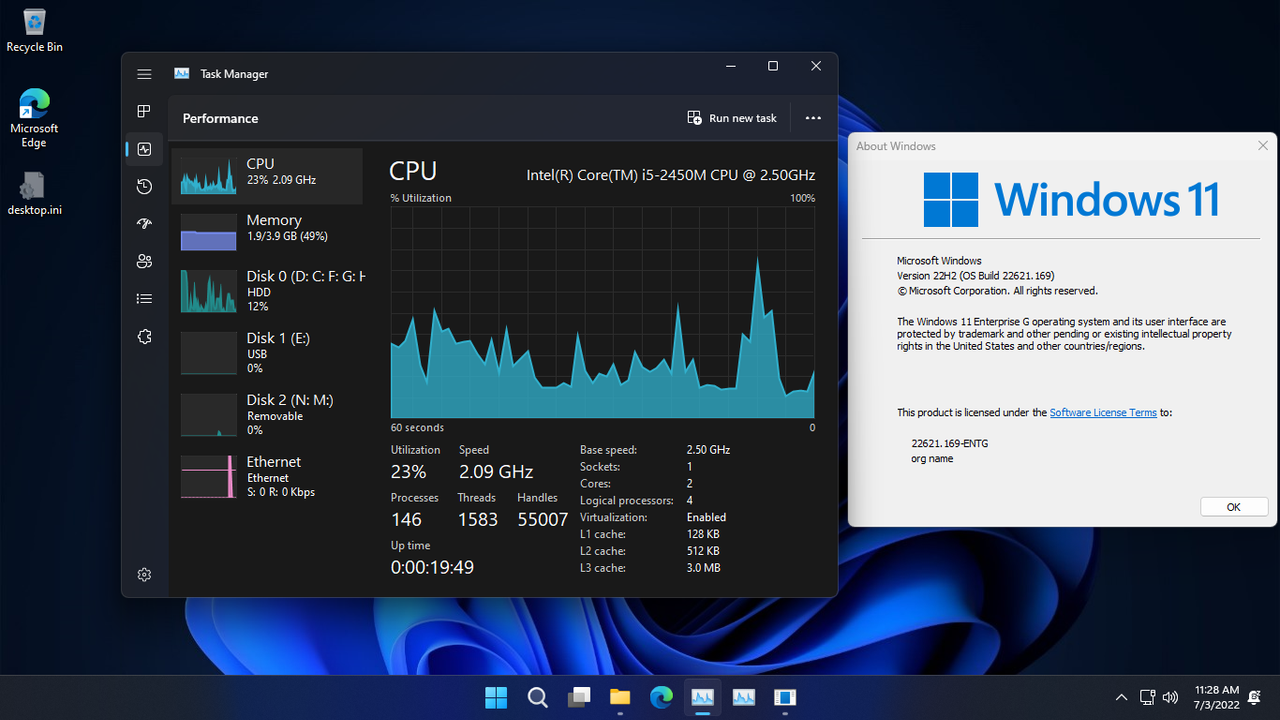
Task: Click the Speed value 2.09 GHz
Action: coord(496,471)
